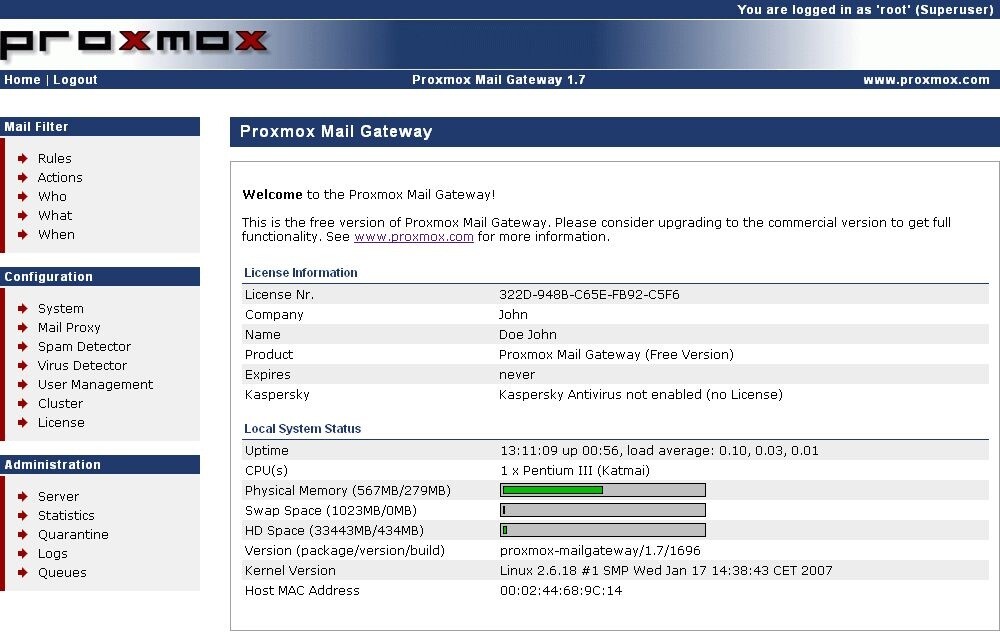Click the red arrow icon beside Rules
This screenshot has width=1000, height=632.
[22, 158]
